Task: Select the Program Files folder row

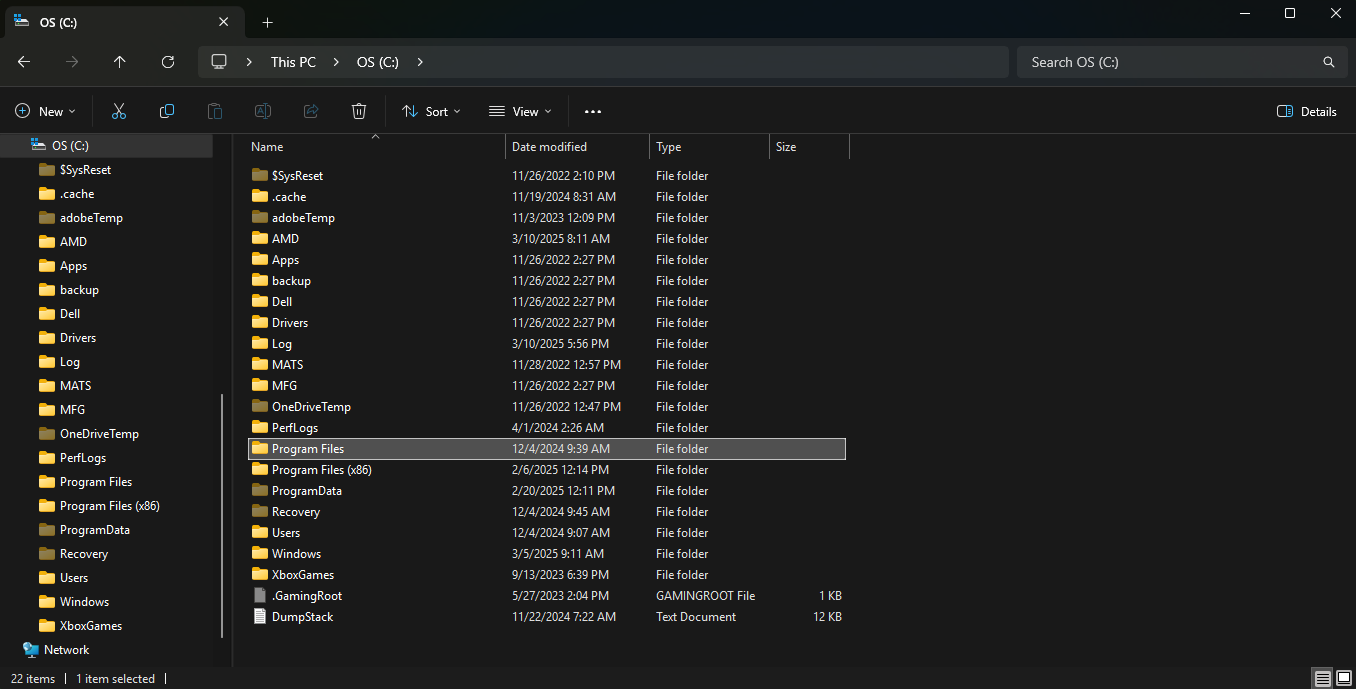Action: 547,449
